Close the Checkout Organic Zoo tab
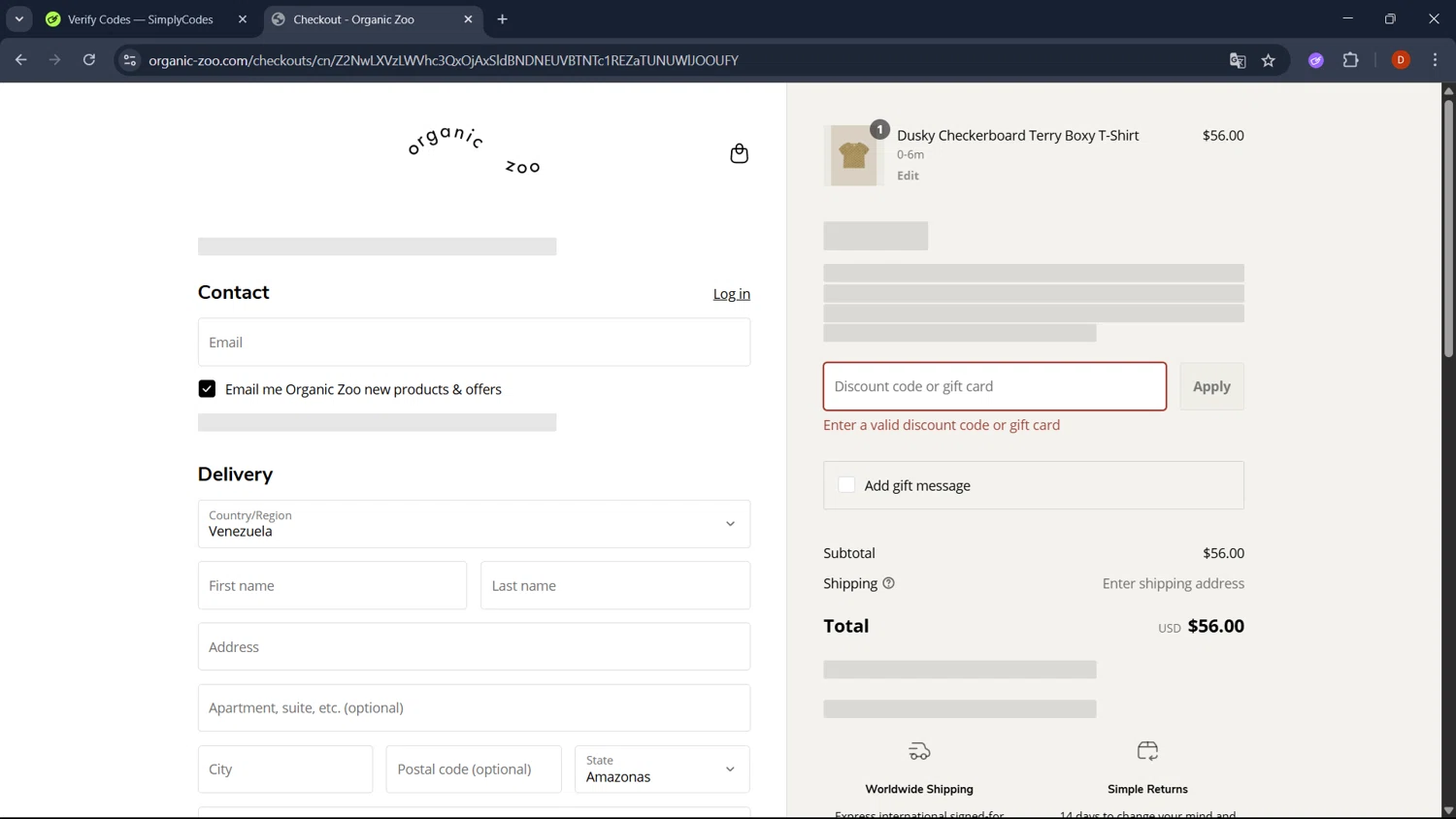The height and width of the screenshot is (819, 1456). pos(468,19)
